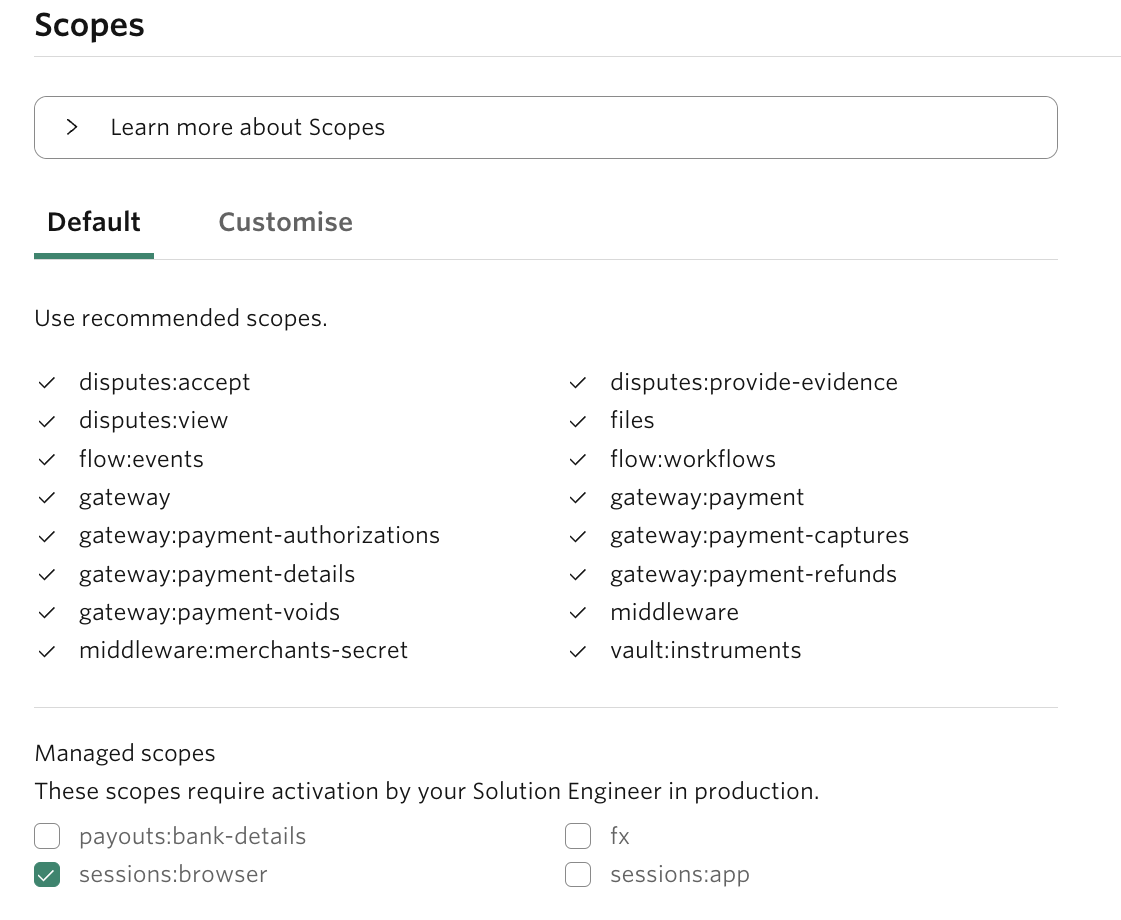The width and height of the screenshot is (1121, 920).
Task: Enable the sessions:app scope checkbox
Action: tap(578, 875)
